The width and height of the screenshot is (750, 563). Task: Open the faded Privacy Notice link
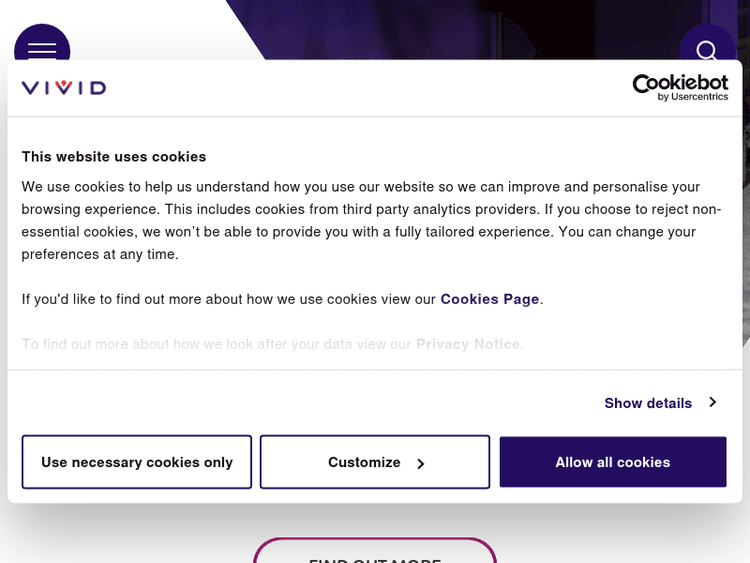tap(468, 344)
